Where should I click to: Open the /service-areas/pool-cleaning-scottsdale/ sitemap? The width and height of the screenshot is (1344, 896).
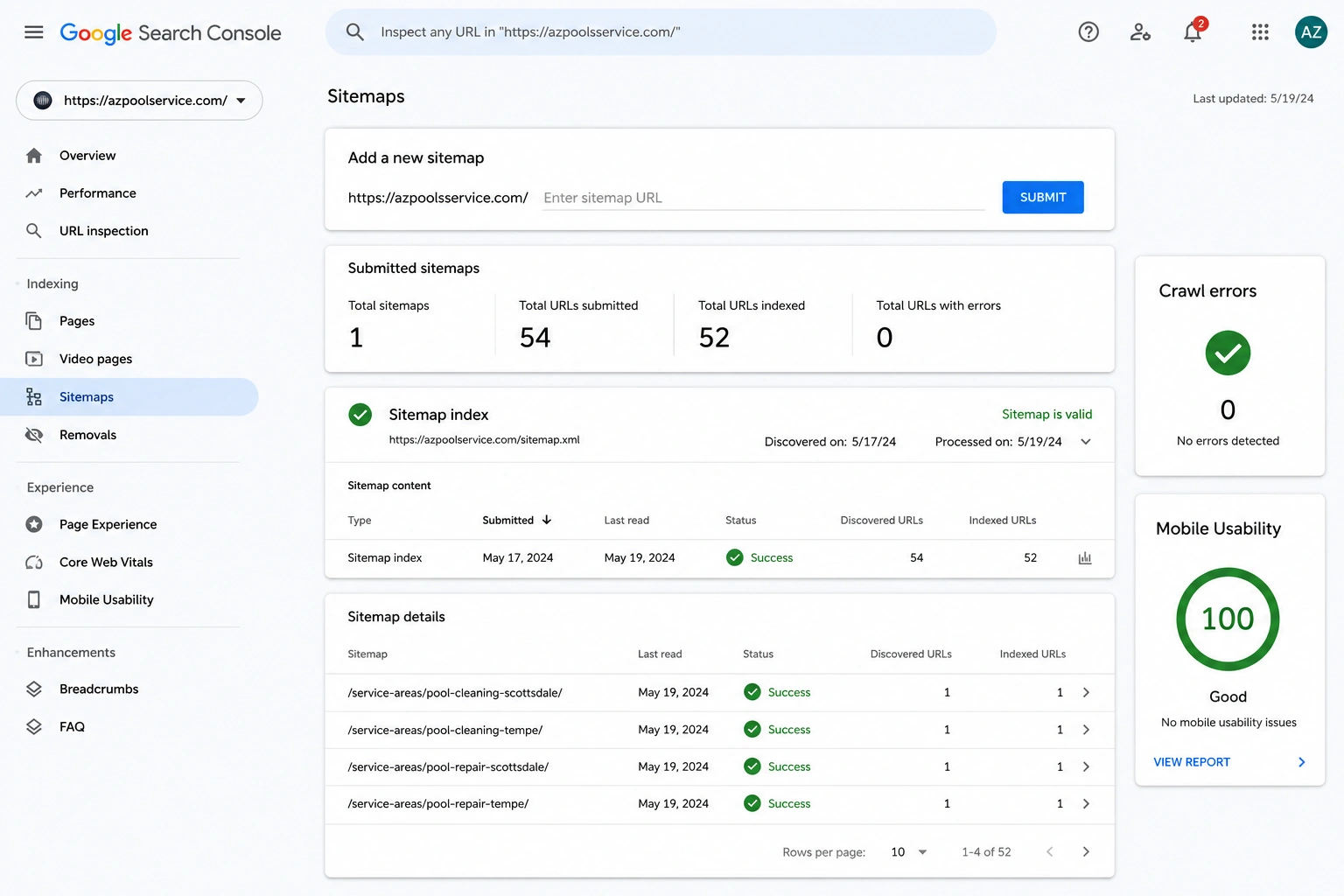455,692
